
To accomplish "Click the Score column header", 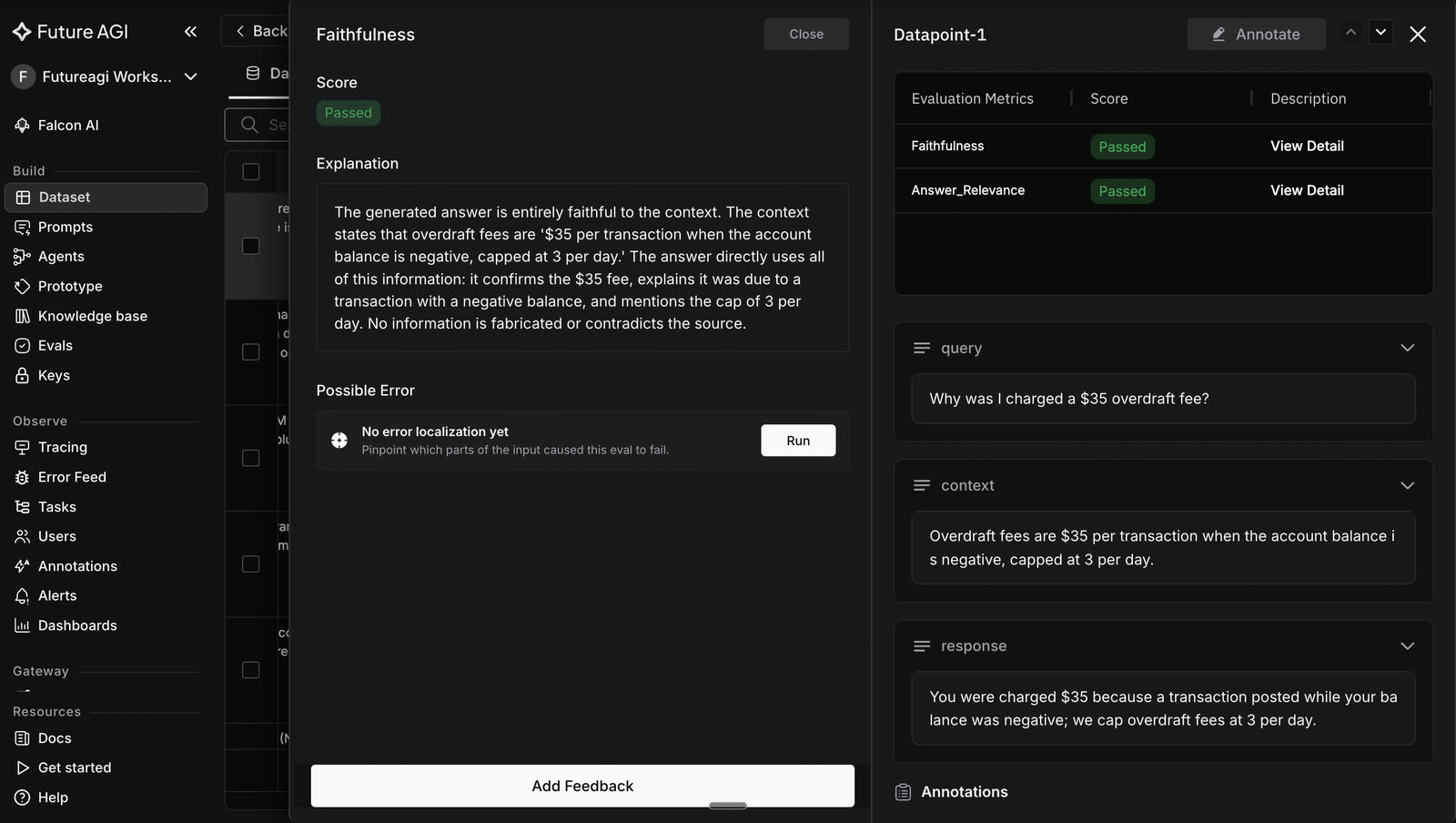I will (x=1108, y=98).
